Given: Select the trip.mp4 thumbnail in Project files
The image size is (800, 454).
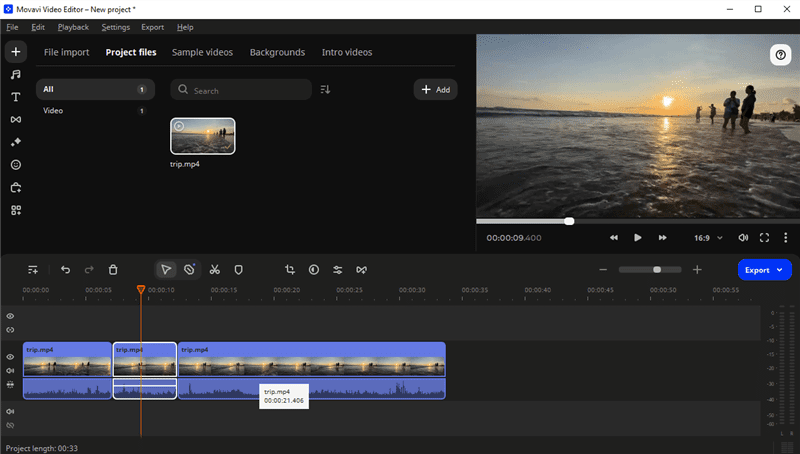Looking at the screenshot, I should click(203, 136).
